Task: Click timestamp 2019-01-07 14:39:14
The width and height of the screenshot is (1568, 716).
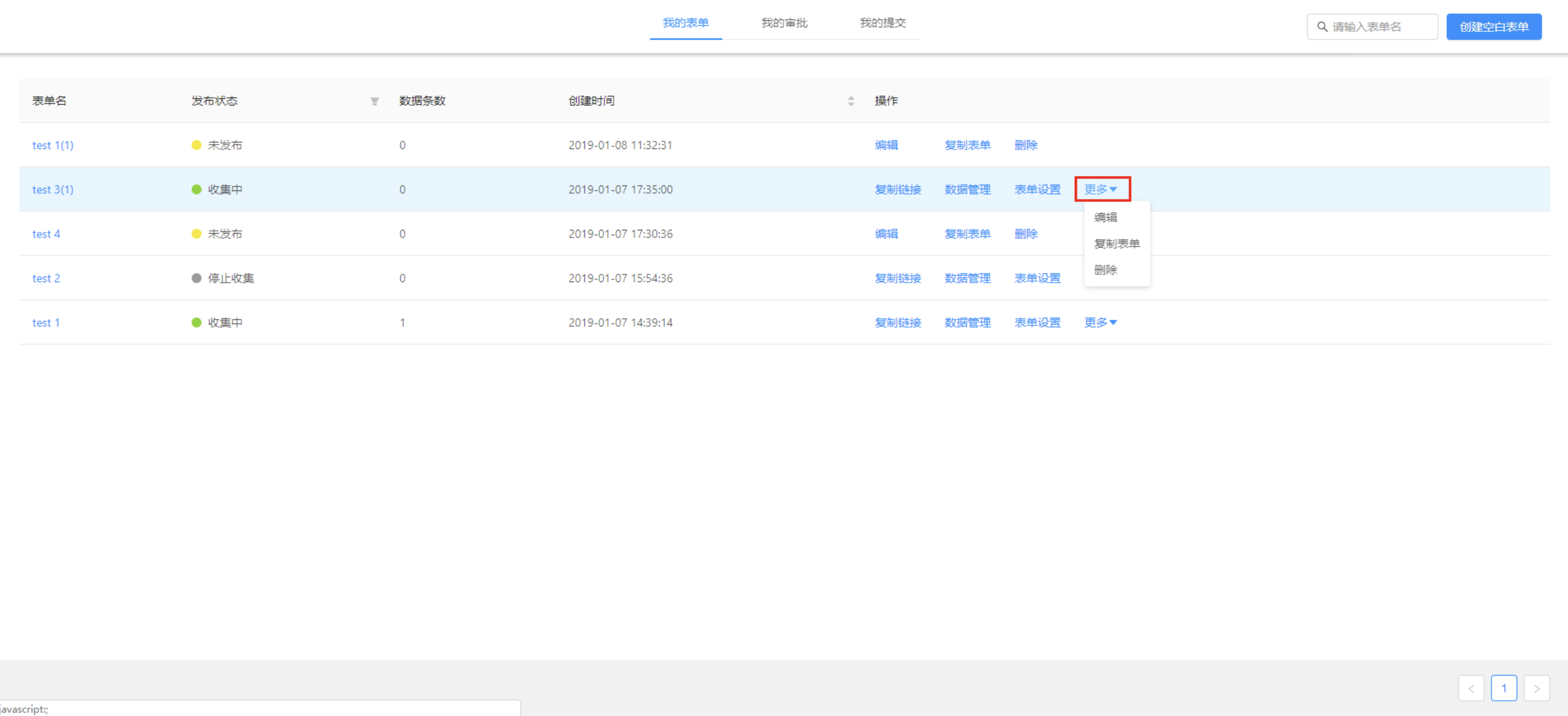Action: 620,323
